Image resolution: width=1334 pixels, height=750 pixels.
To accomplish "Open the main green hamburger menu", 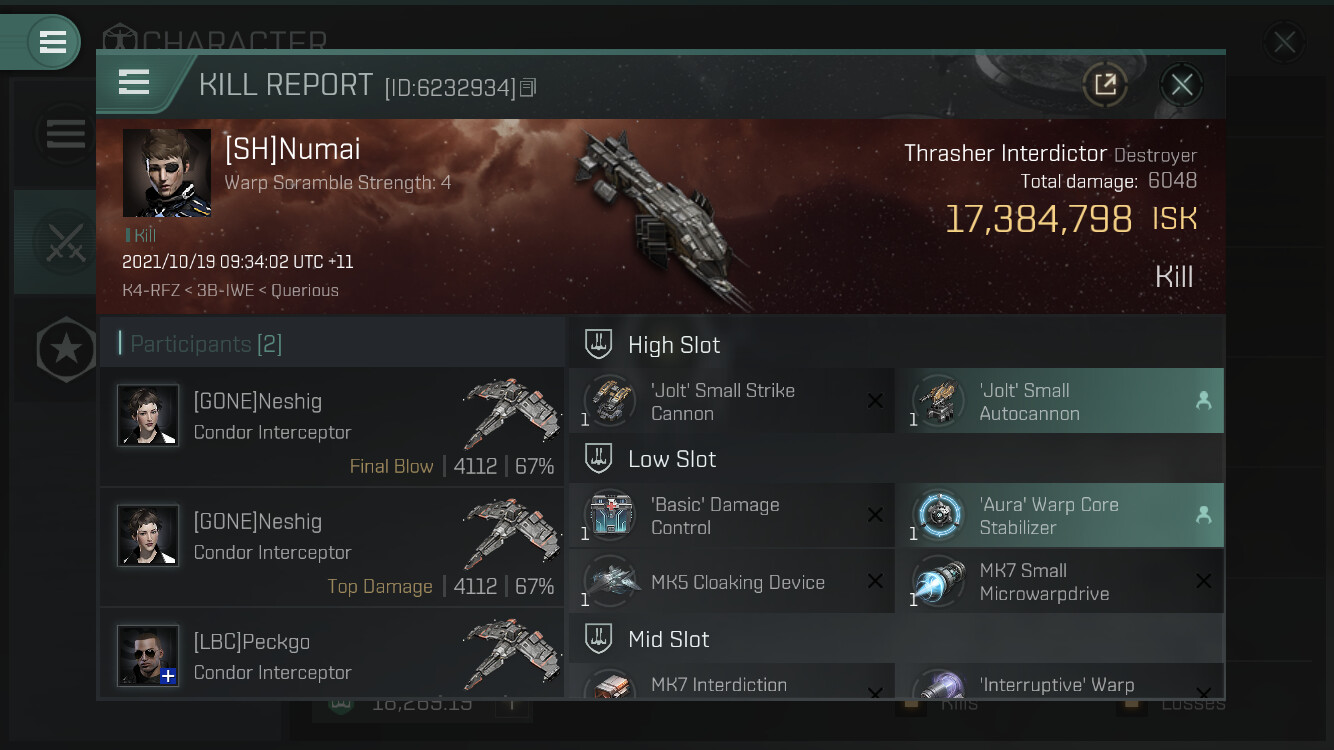I will coord(52,42).
